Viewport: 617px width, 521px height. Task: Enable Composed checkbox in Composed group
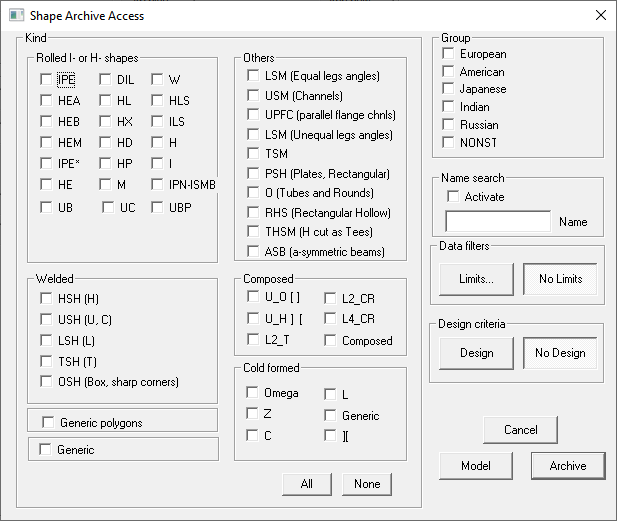tap(330, 340)
